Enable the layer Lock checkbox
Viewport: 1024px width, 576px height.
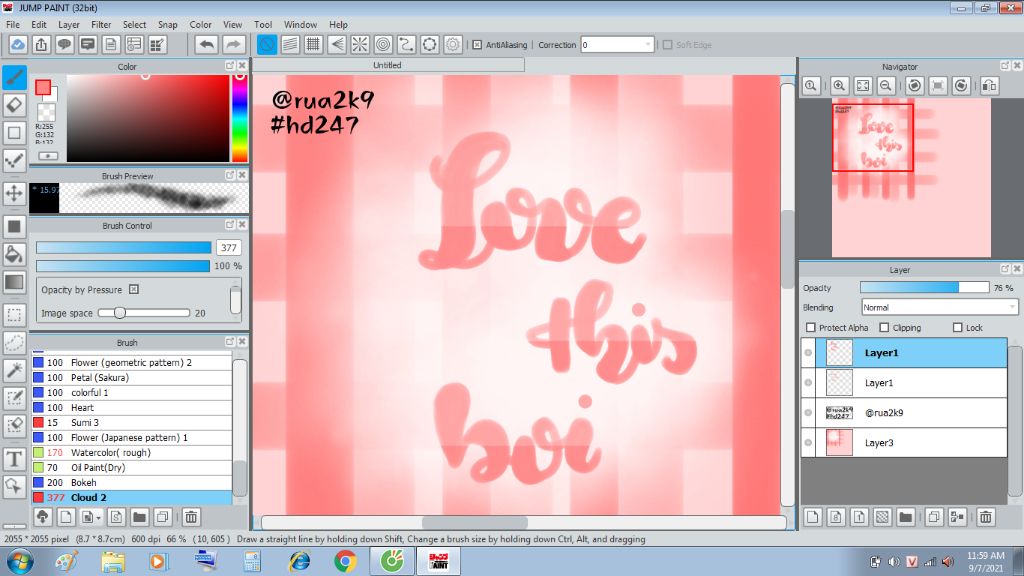coord(957,328)
